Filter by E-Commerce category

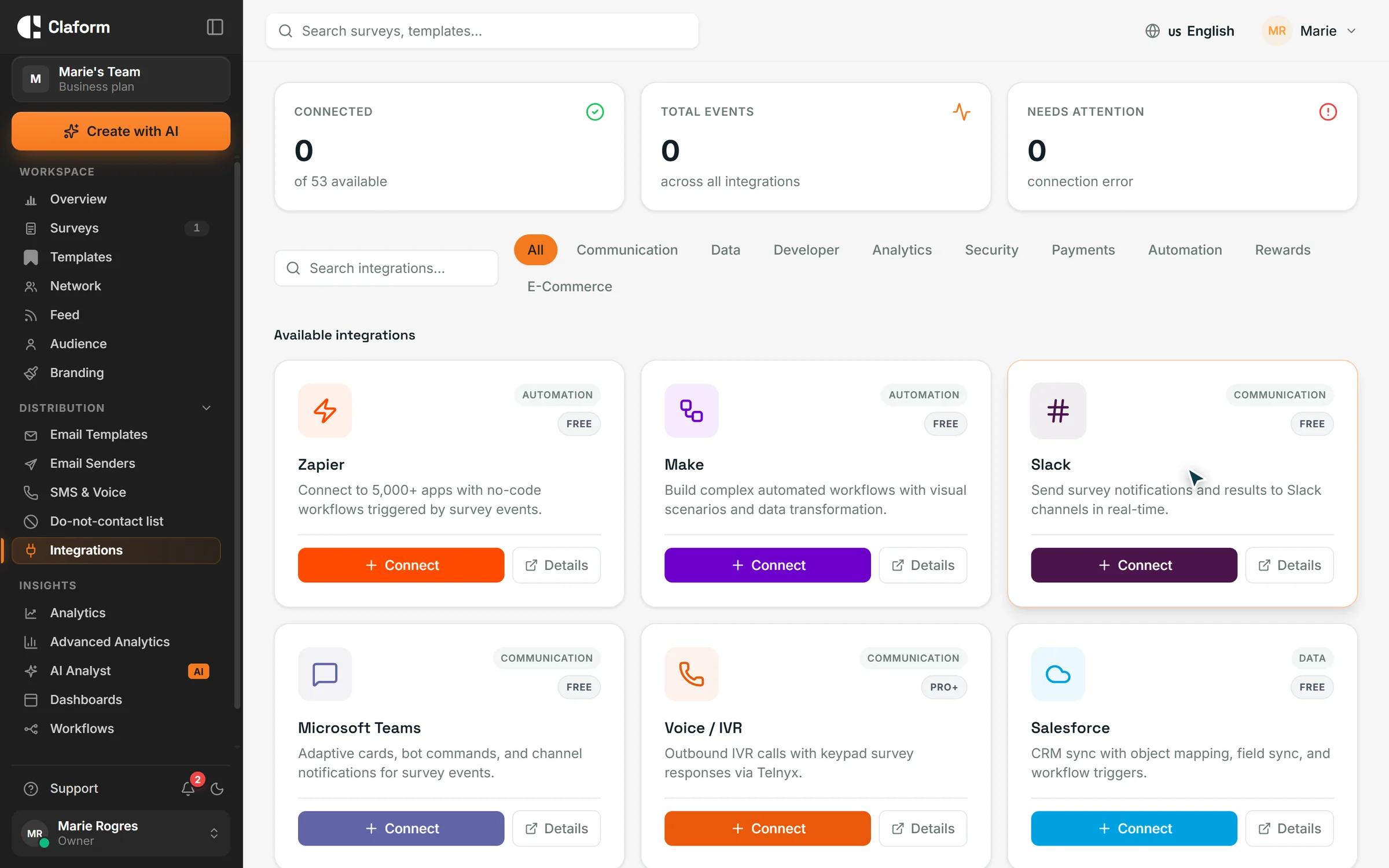(x=569, y=286)
